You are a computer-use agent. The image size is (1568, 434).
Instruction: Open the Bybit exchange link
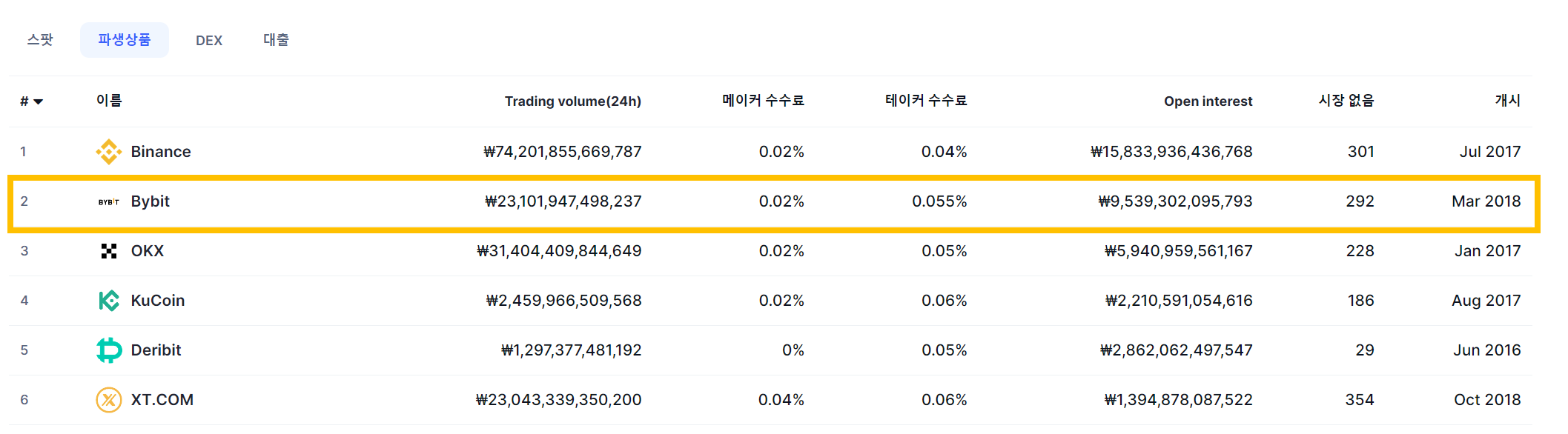point(150,201)
